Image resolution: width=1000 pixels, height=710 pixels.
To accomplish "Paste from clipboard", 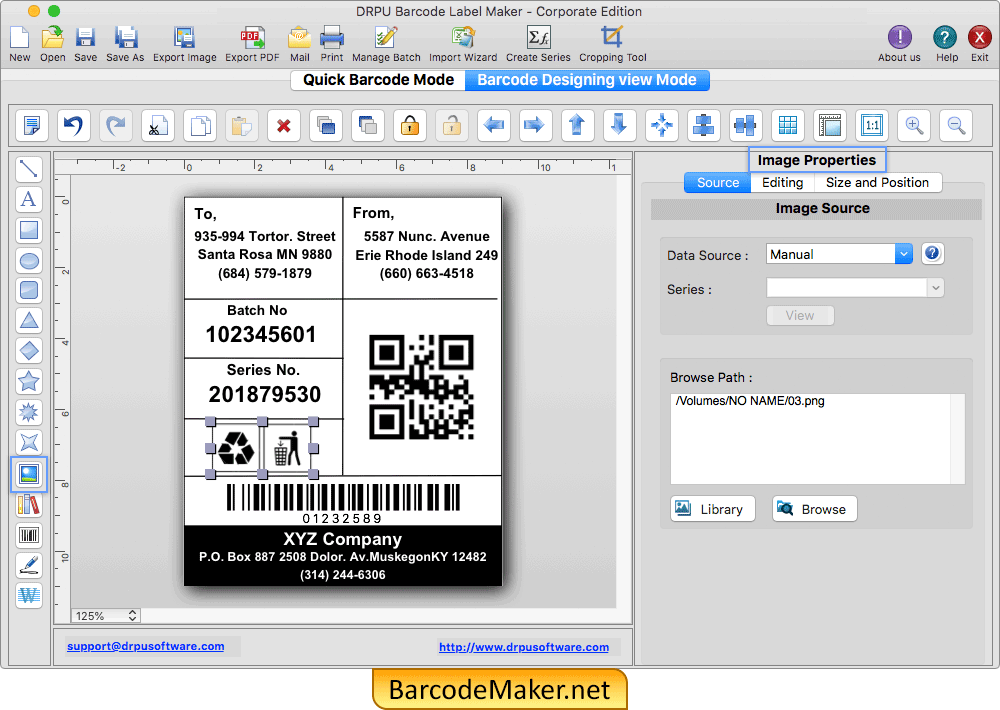I will [x=242, y=125].
